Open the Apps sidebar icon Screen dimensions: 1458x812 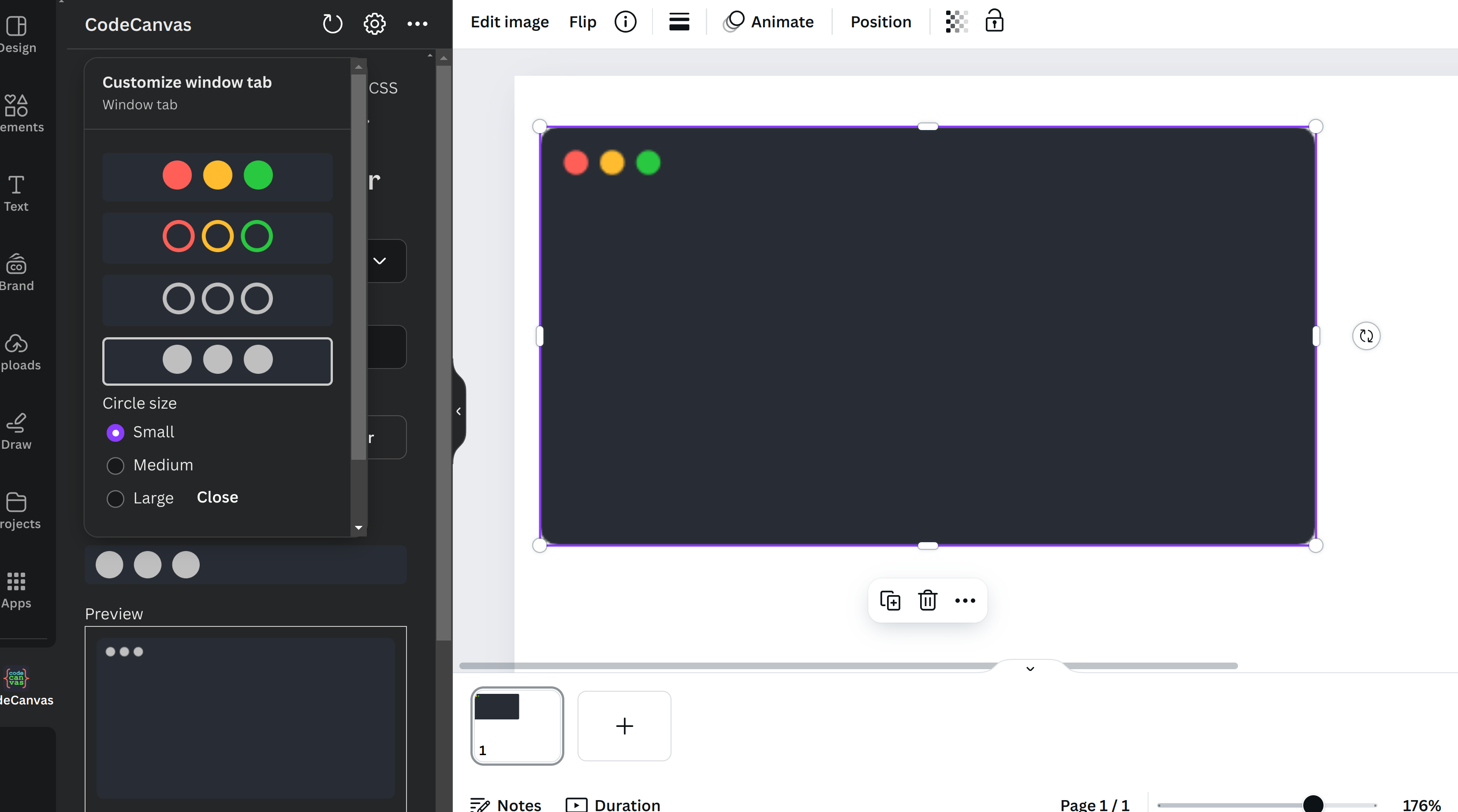16,590
